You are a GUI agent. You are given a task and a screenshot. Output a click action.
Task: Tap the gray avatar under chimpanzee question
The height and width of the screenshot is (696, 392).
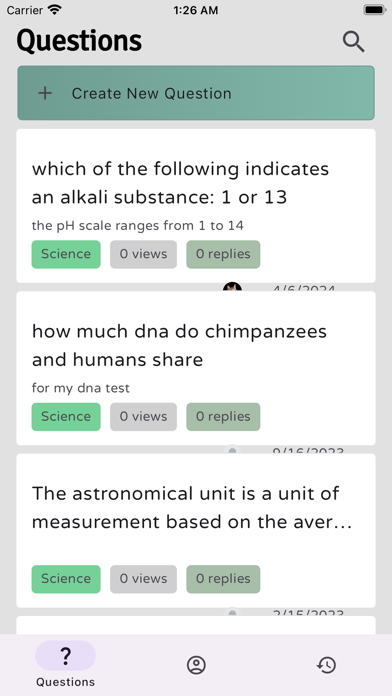point(232,449)
